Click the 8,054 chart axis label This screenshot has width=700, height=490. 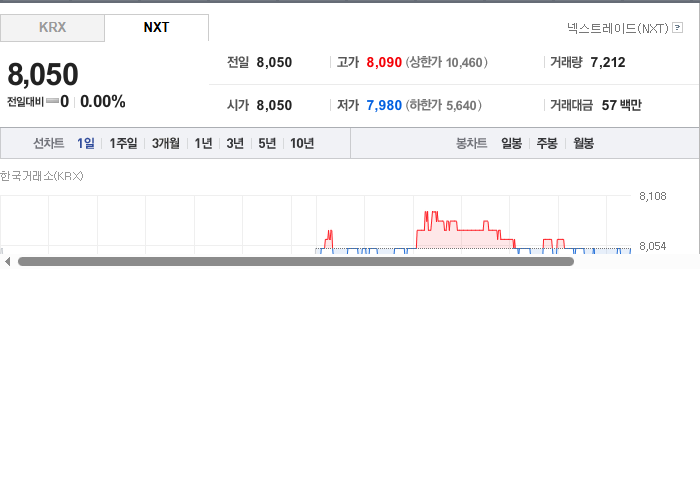coord(653,246)
